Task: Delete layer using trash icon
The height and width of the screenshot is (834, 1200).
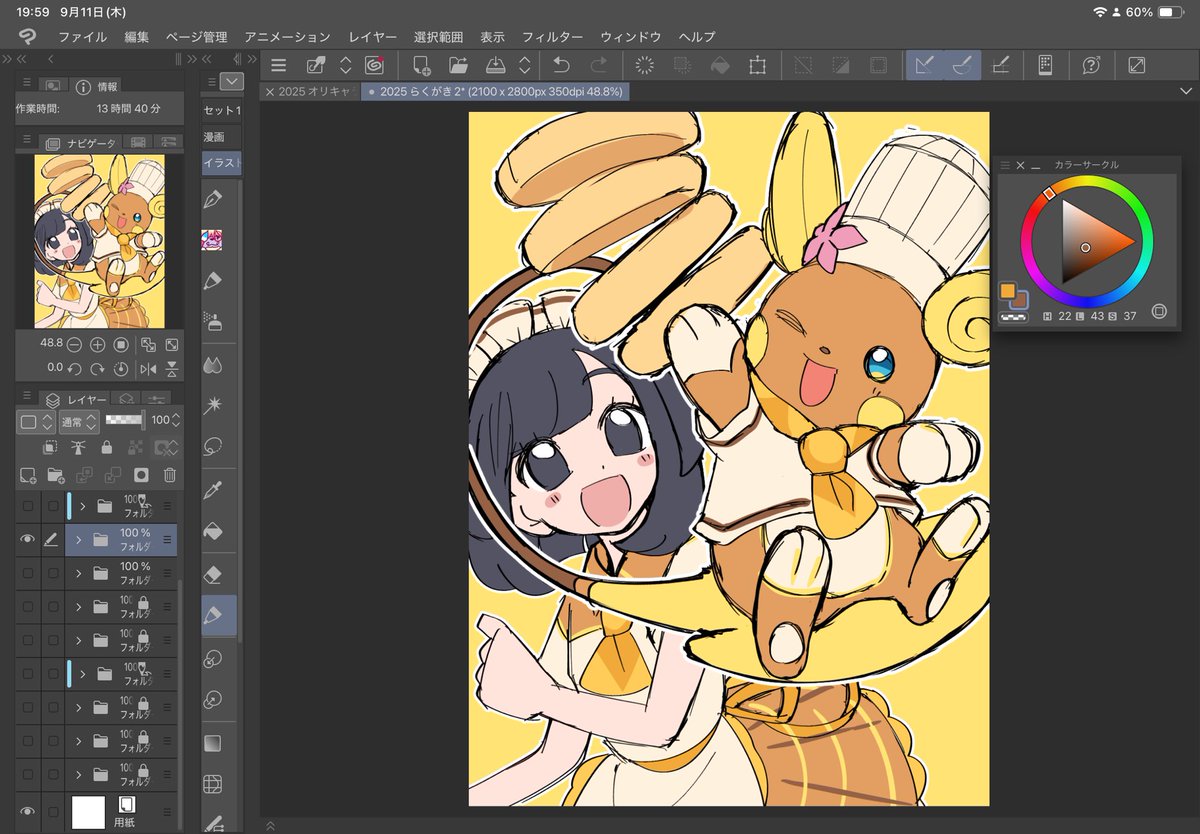Action: pyautogui.click(x=170, y=475)
